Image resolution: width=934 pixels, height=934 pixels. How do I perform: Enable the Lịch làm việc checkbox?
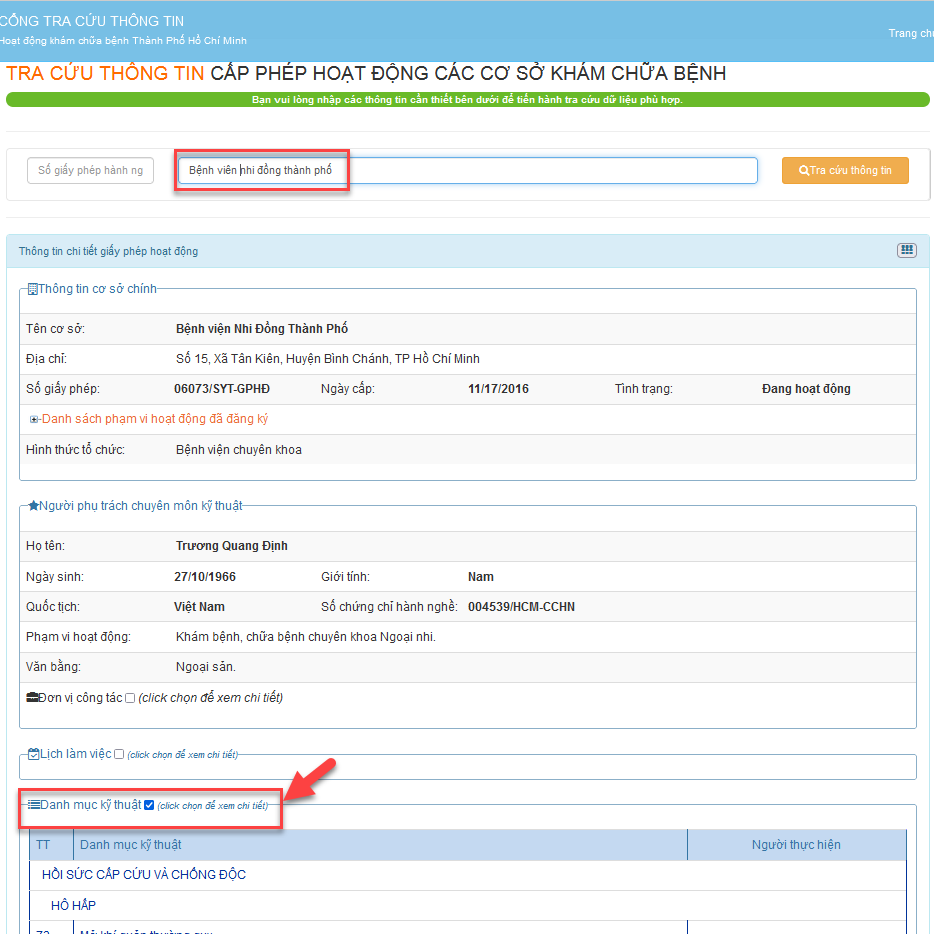(x=119, y=754)
